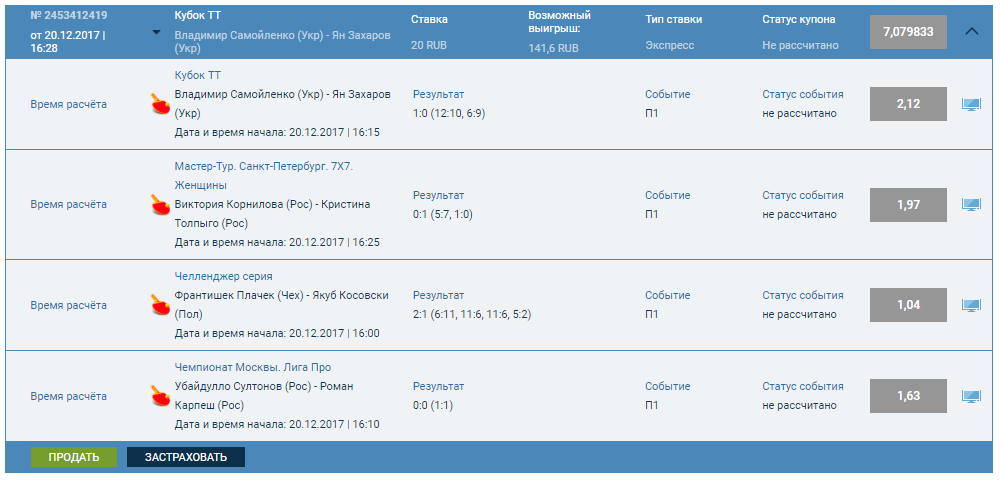The image size is (1000, 481).
Task: Click table tennis icon beside Убайдулло Султонов match
Action: coord(159,396)
